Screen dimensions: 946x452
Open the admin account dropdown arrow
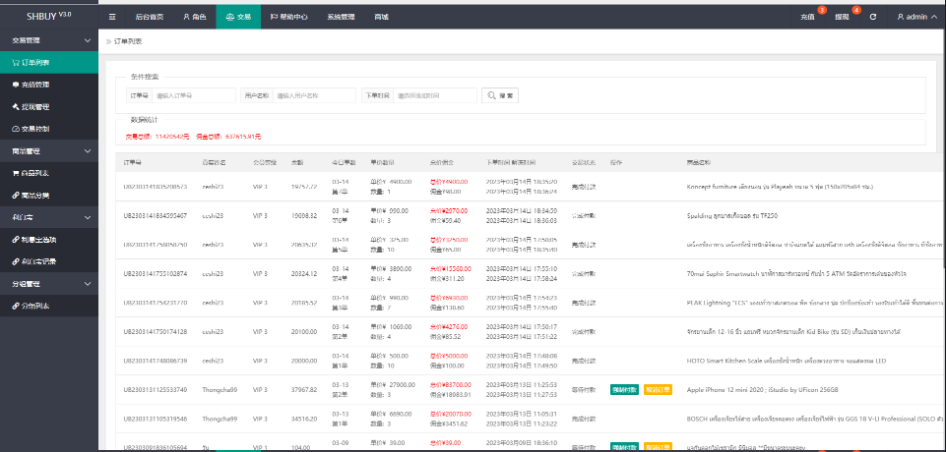[933, 17]
